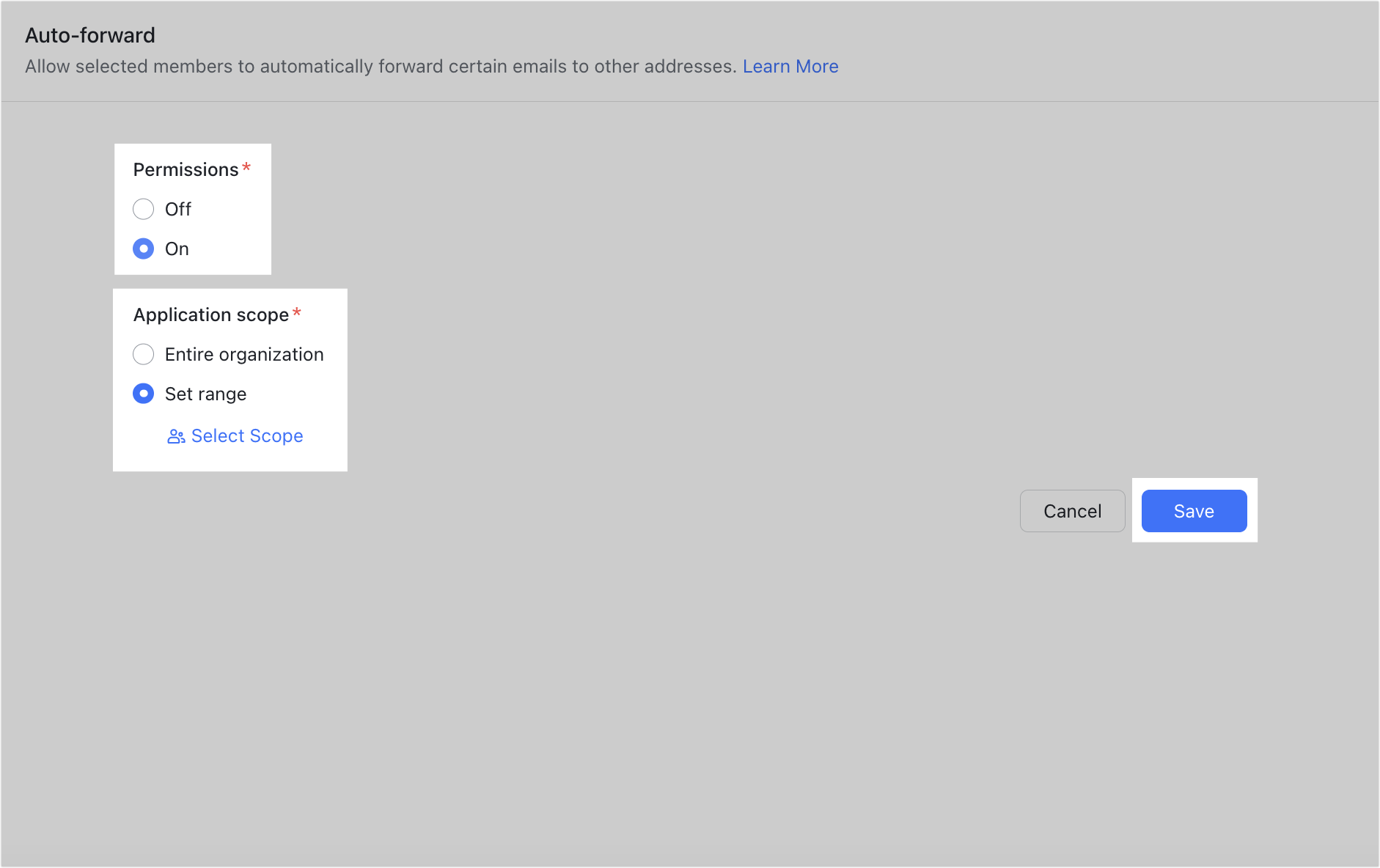Cancel changes to Auto-forward settings

[1072, 511]
